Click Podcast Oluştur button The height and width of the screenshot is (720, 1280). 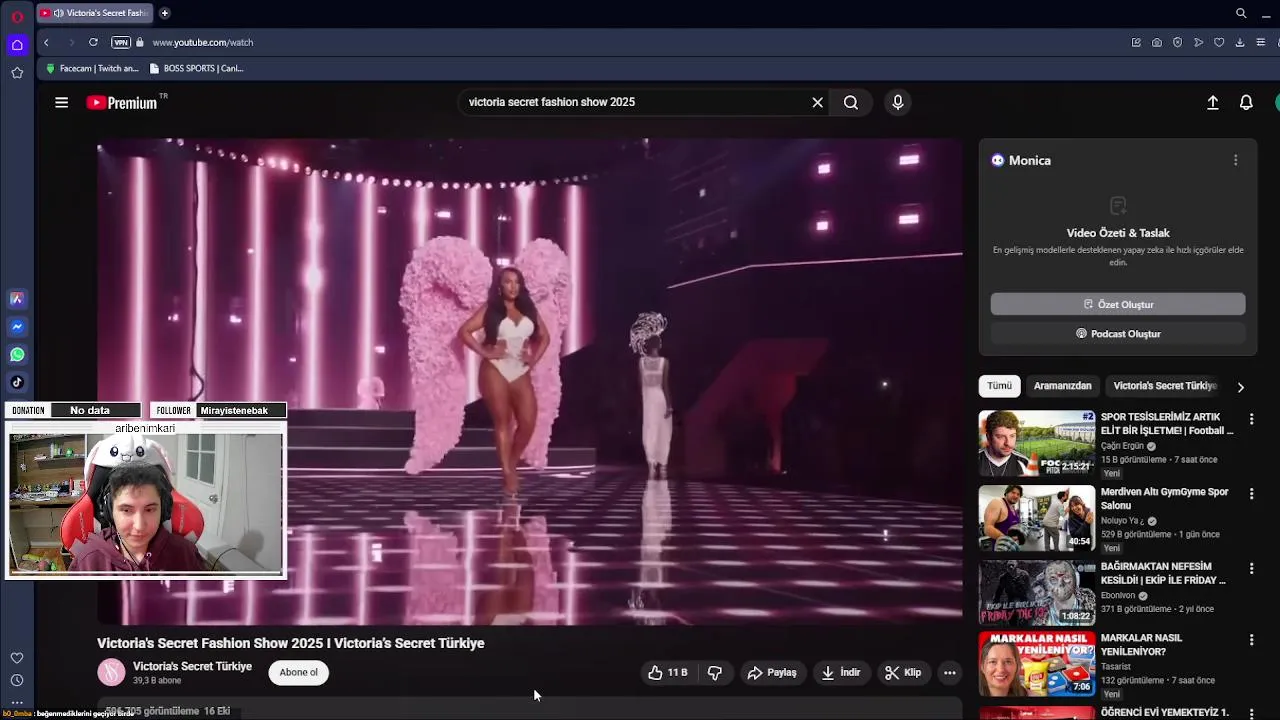point(1118,334)
